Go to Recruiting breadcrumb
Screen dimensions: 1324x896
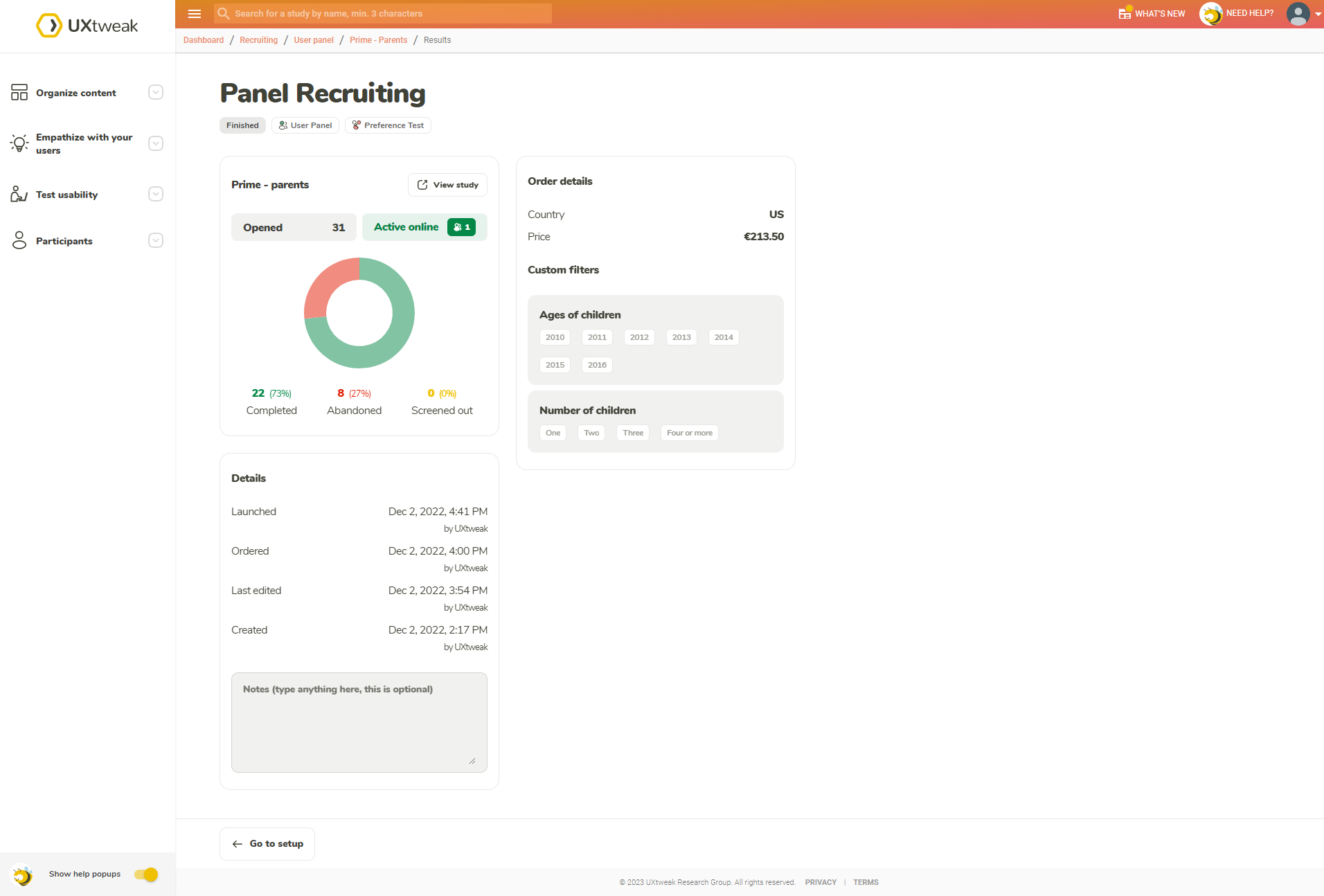pos(258,40)
